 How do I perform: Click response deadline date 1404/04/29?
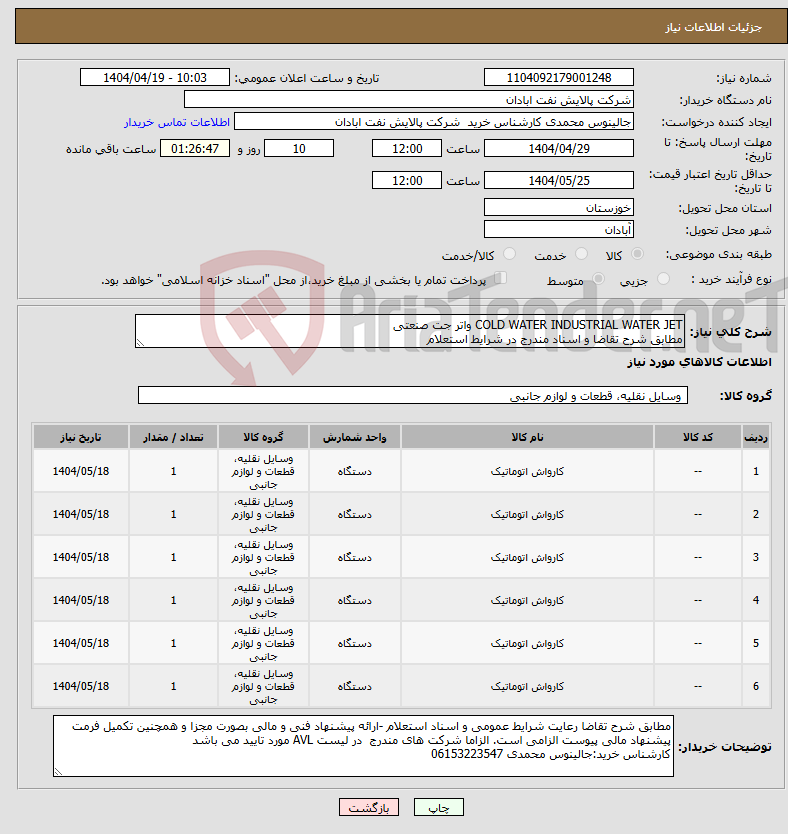coord(559,149)
